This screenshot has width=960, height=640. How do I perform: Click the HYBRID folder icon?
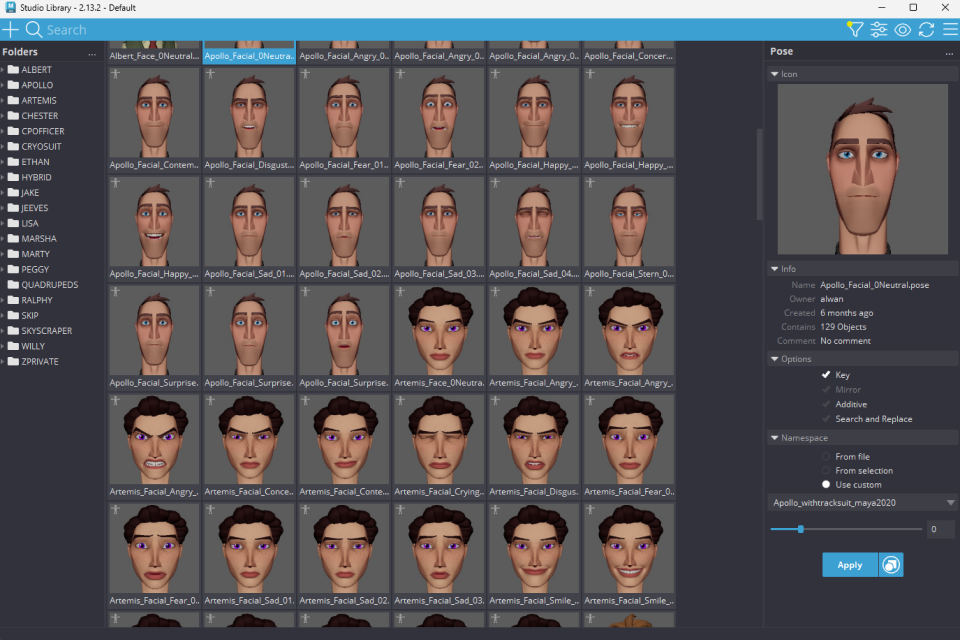[13, 177]
